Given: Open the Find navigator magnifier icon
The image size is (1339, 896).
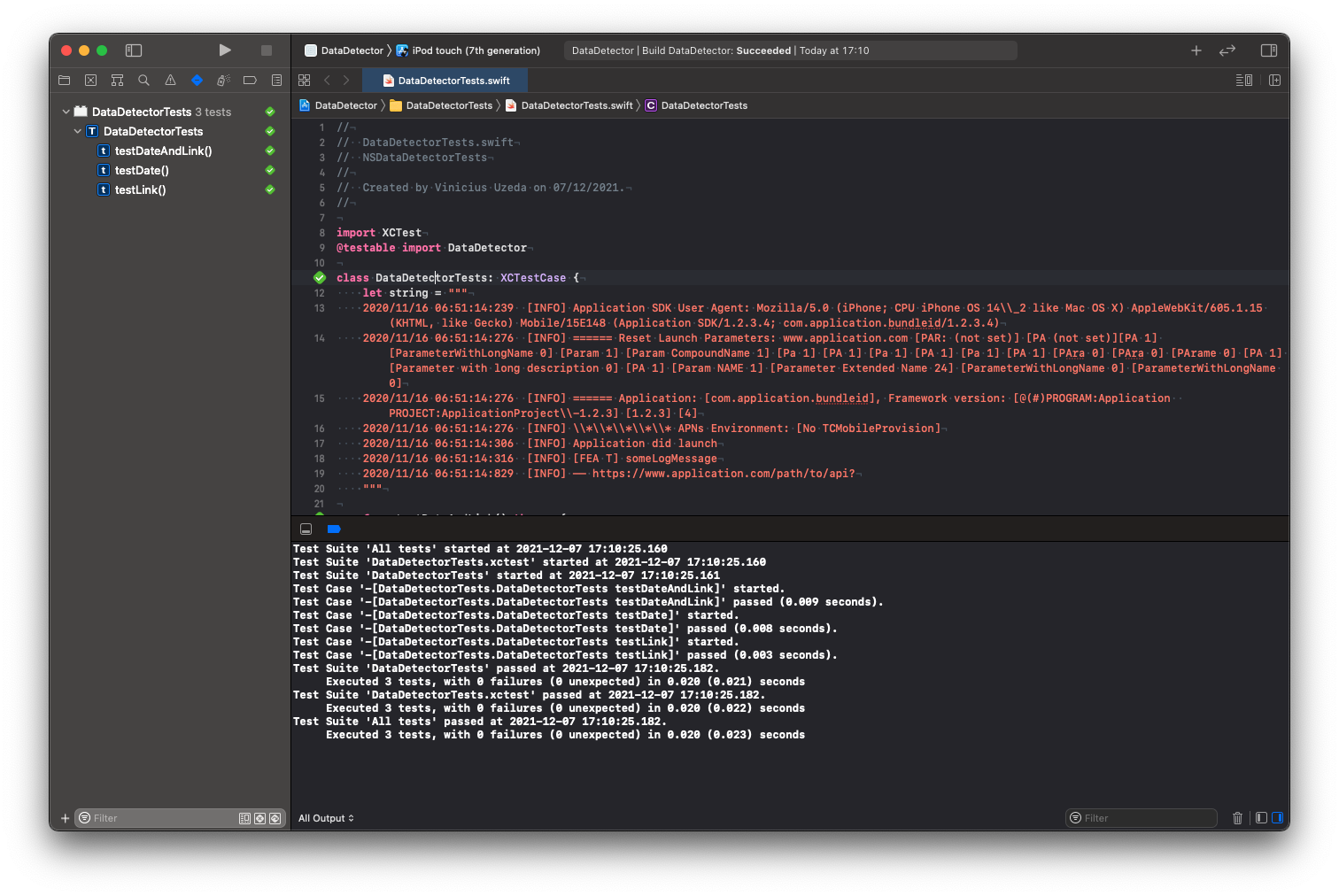Looking at the screenshot, I should click(143, 81).
